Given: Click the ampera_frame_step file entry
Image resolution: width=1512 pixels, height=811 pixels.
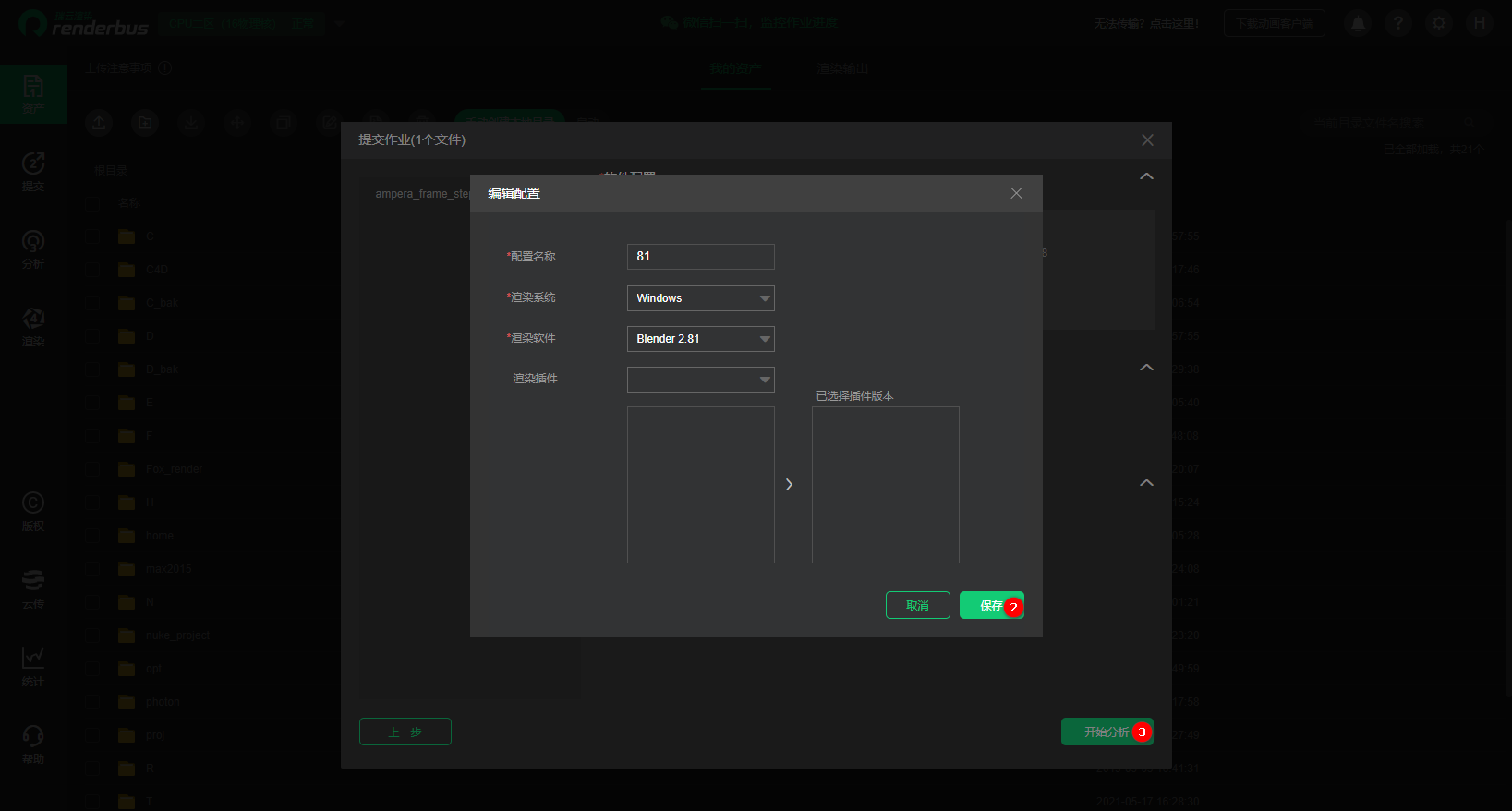Looking at the screenshot, I should click(x=423, y=194).
